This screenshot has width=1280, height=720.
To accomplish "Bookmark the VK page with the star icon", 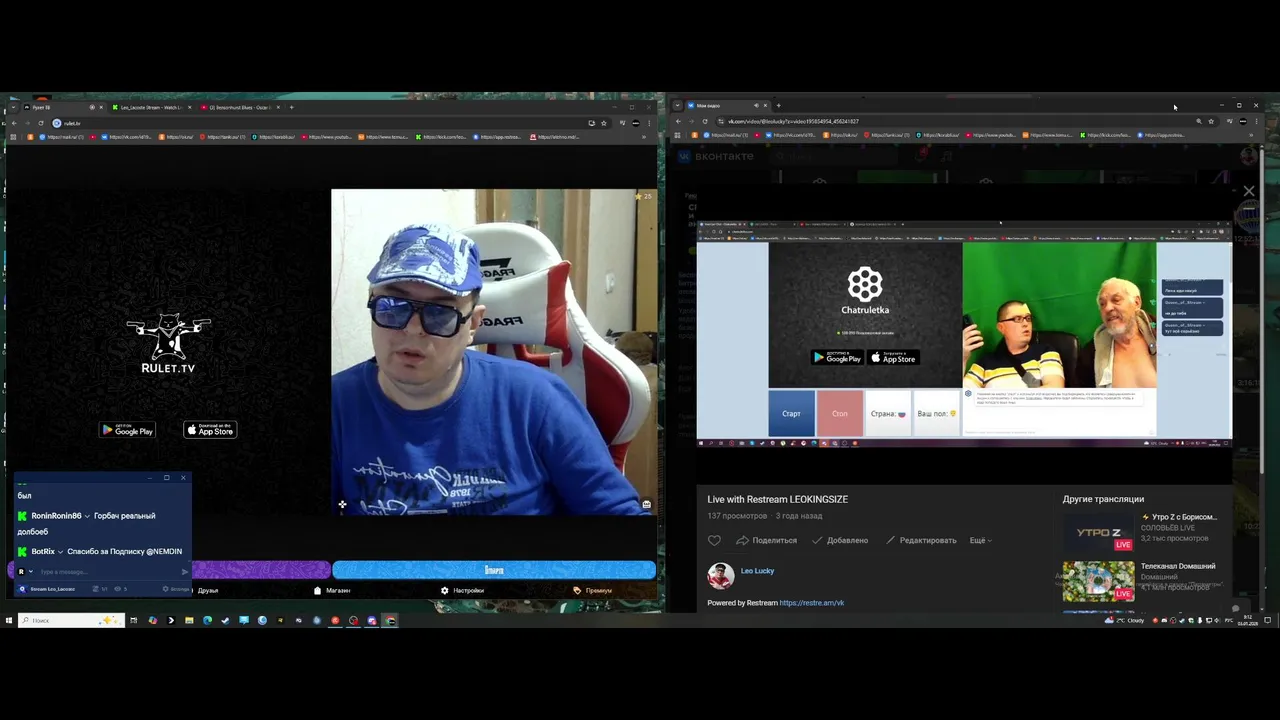I will click(x=1211, y=121).
